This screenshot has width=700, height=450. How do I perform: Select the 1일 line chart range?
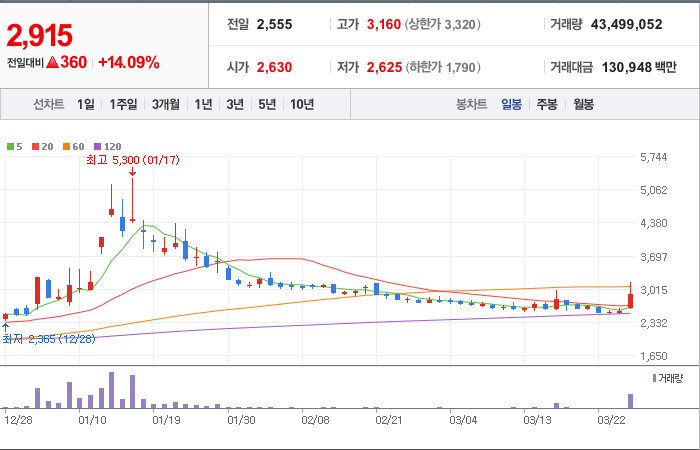coord(86,104)
